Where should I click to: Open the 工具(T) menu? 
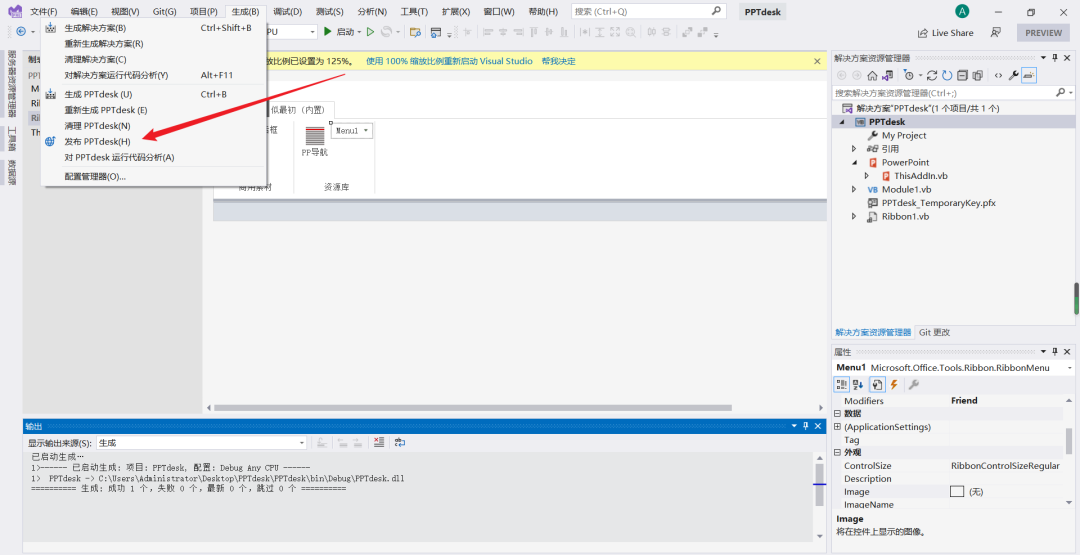[x=414, y=12]
